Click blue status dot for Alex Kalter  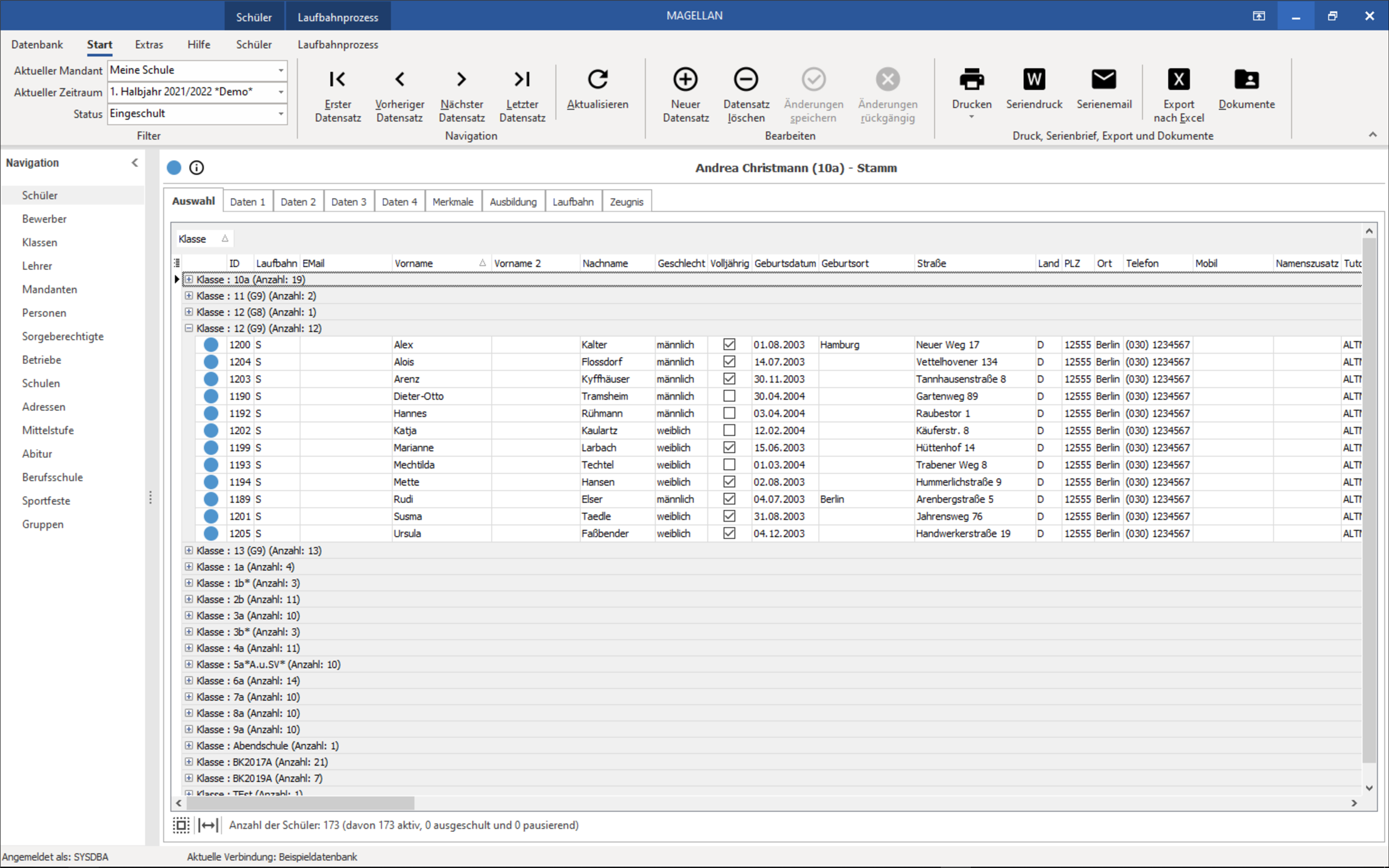[211, 345]
